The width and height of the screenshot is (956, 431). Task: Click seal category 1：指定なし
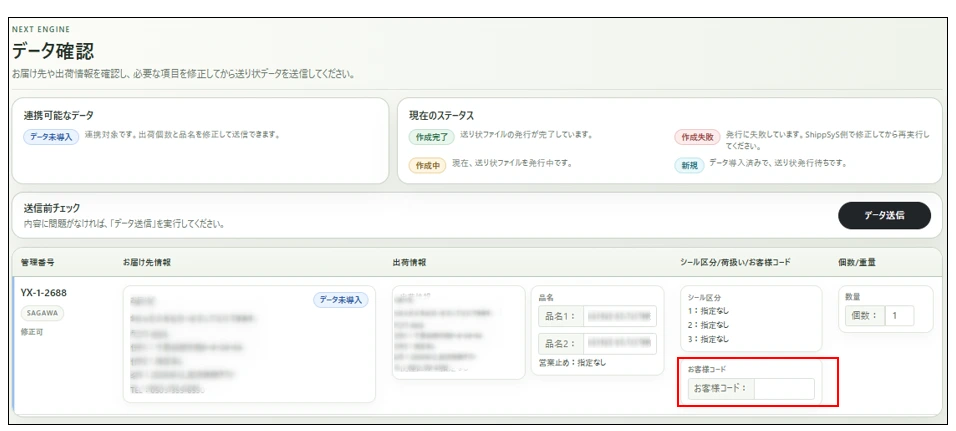[x=708, y=311]
